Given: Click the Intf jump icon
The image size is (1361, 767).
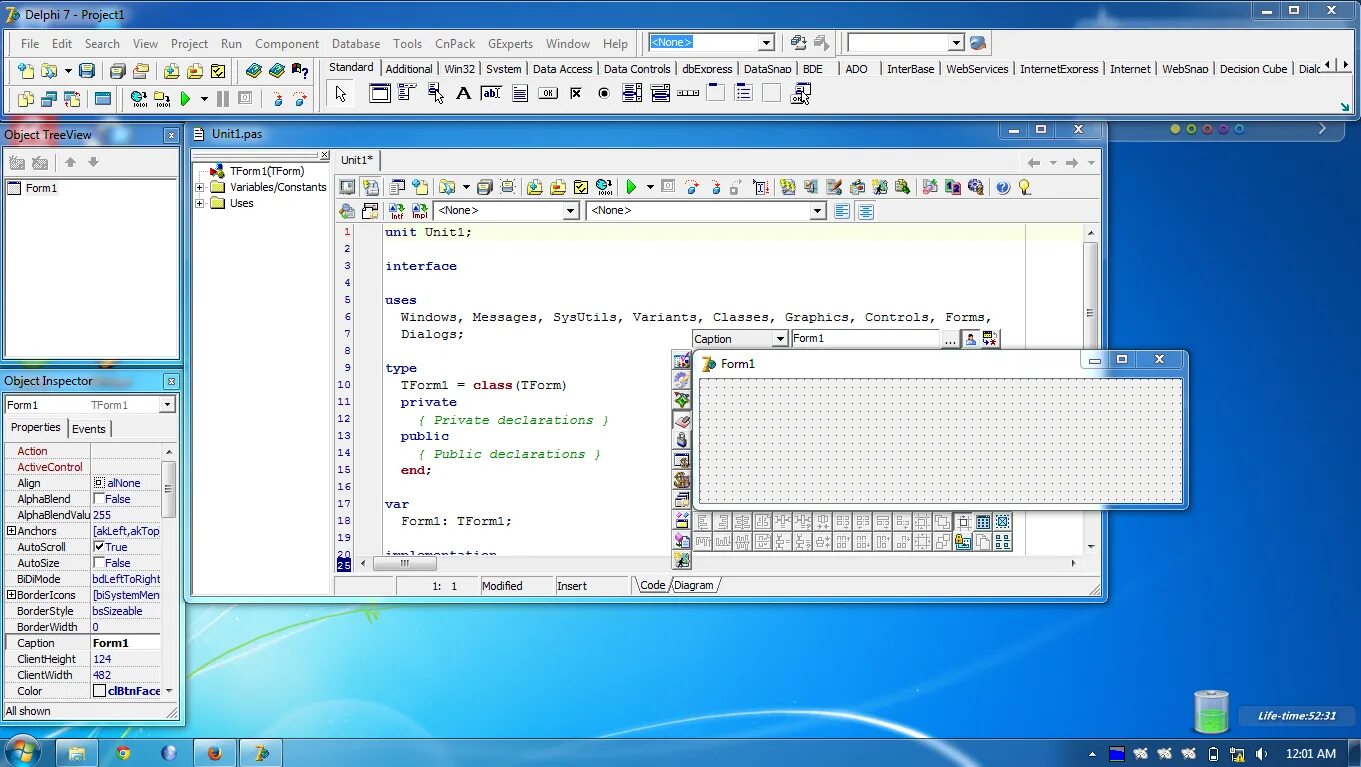Looking at the screenshot, I should tap(397, 211).
